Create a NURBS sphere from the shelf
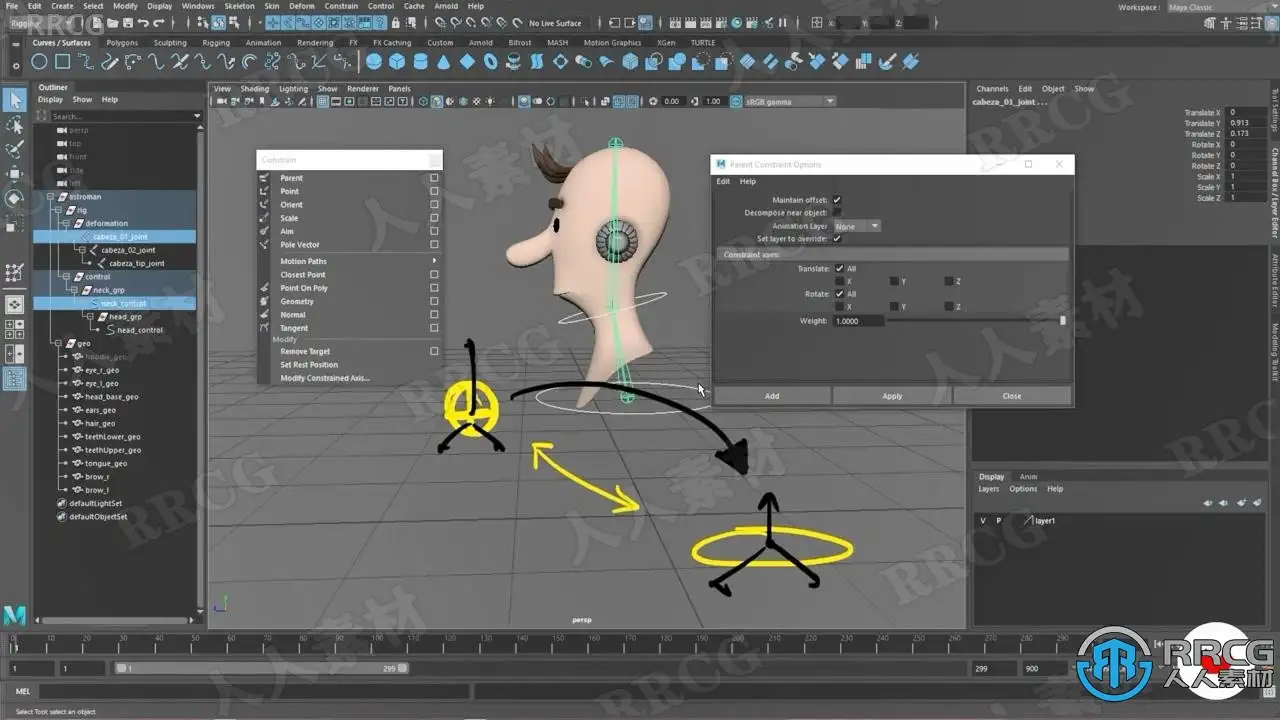Viewport: 1280px width, 720px height. click(374, 62)
